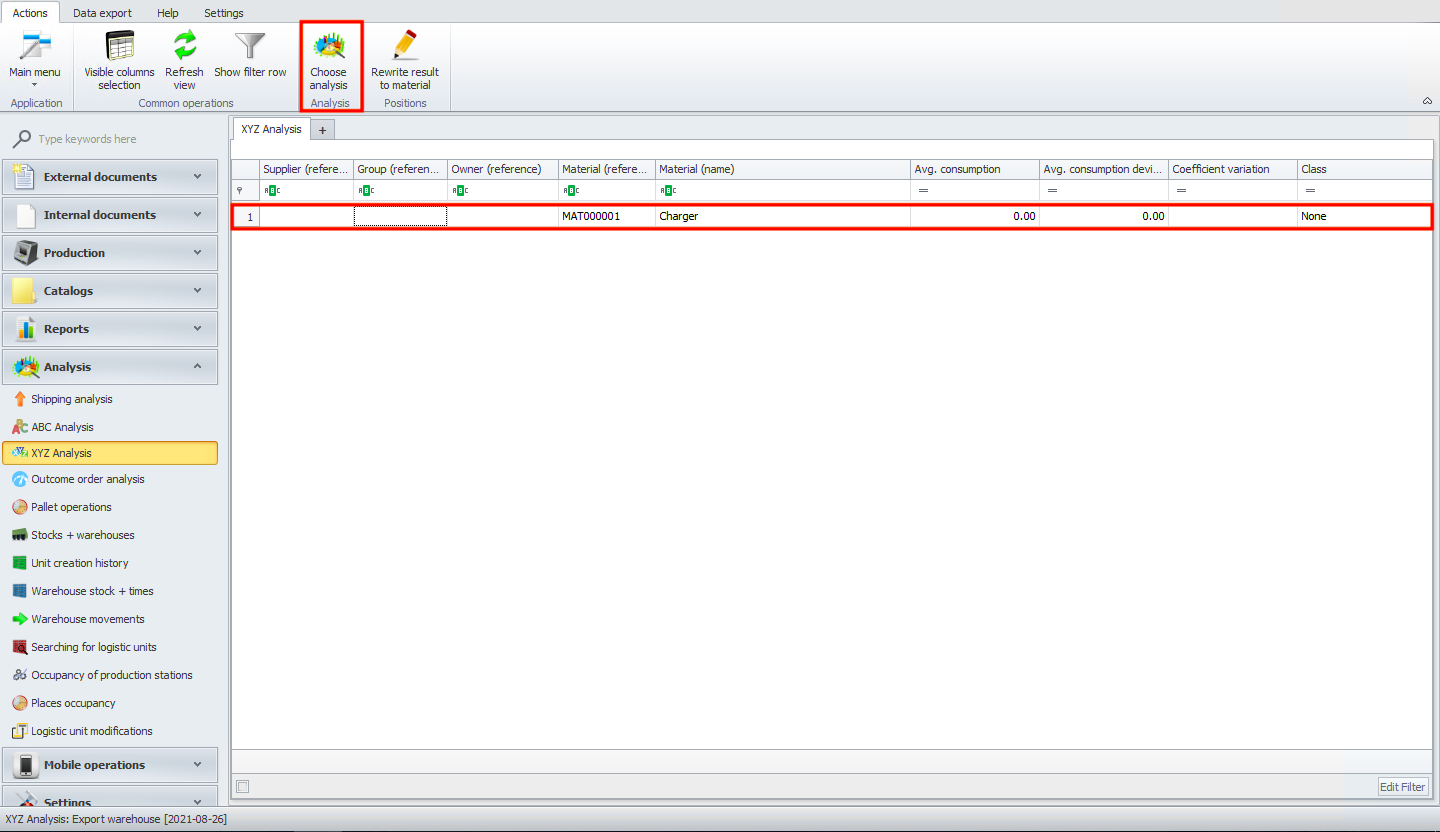Add a new tab with plus button
Viewport: 1440px width, 832px height.
323,130
